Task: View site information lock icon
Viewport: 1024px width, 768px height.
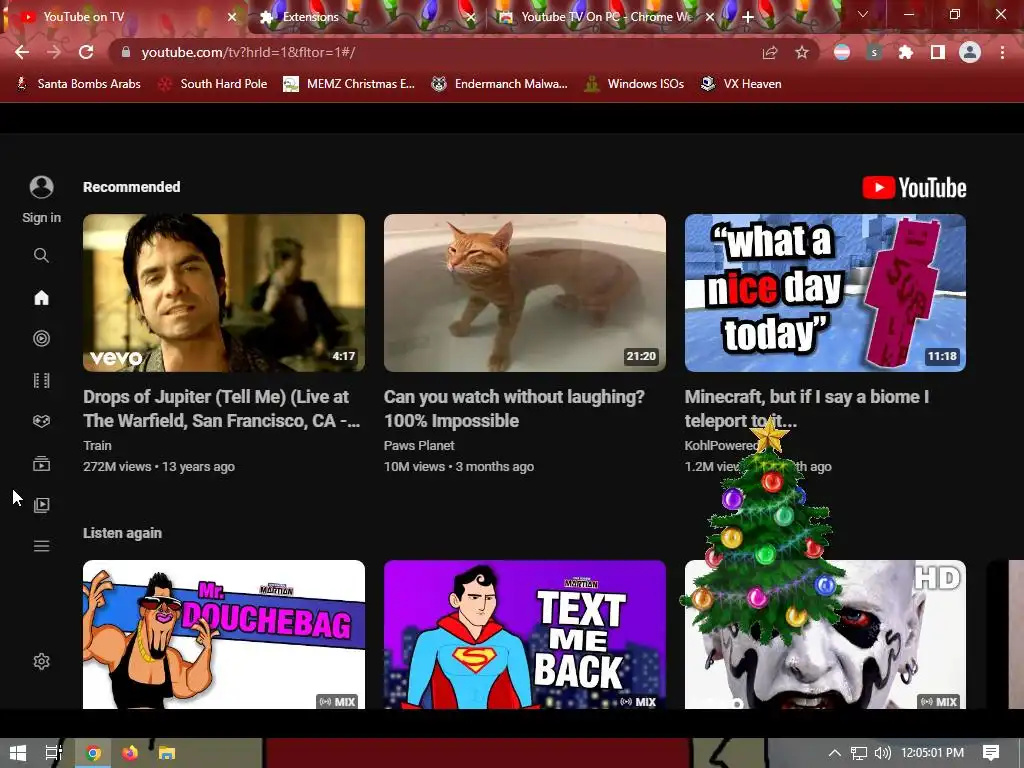Action: coord(126,52)
